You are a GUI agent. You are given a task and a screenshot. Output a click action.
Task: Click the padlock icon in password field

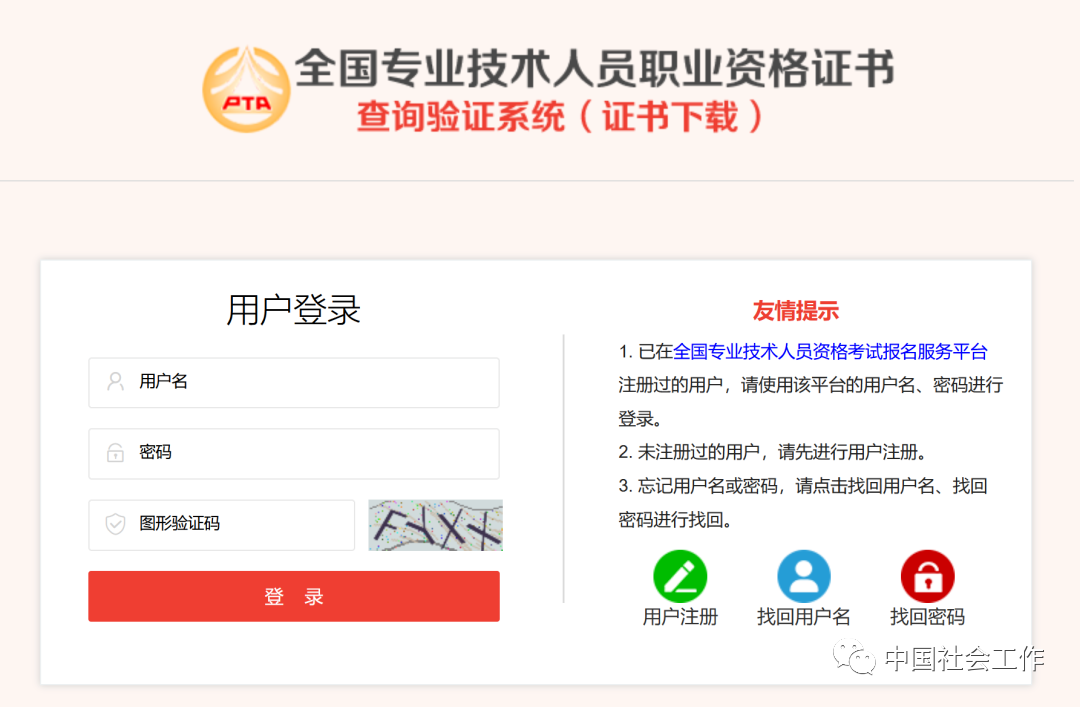point(115,453)
